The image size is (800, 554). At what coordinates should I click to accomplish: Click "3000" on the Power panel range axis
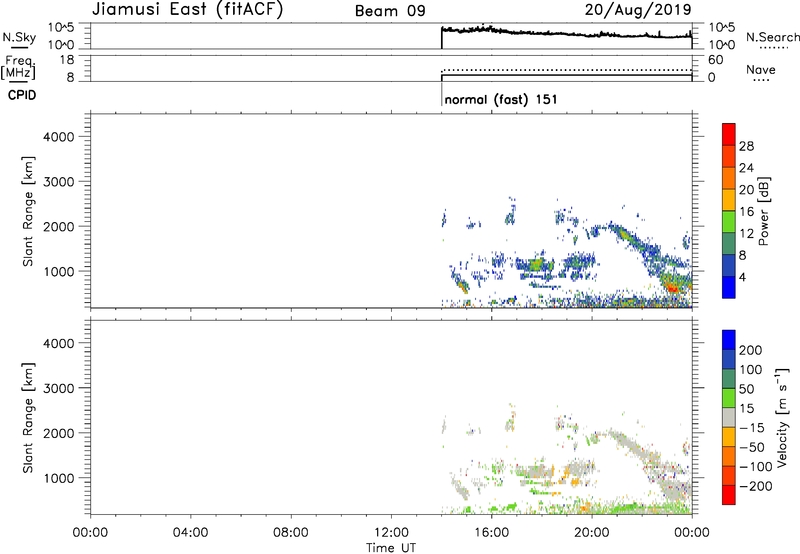59,182
